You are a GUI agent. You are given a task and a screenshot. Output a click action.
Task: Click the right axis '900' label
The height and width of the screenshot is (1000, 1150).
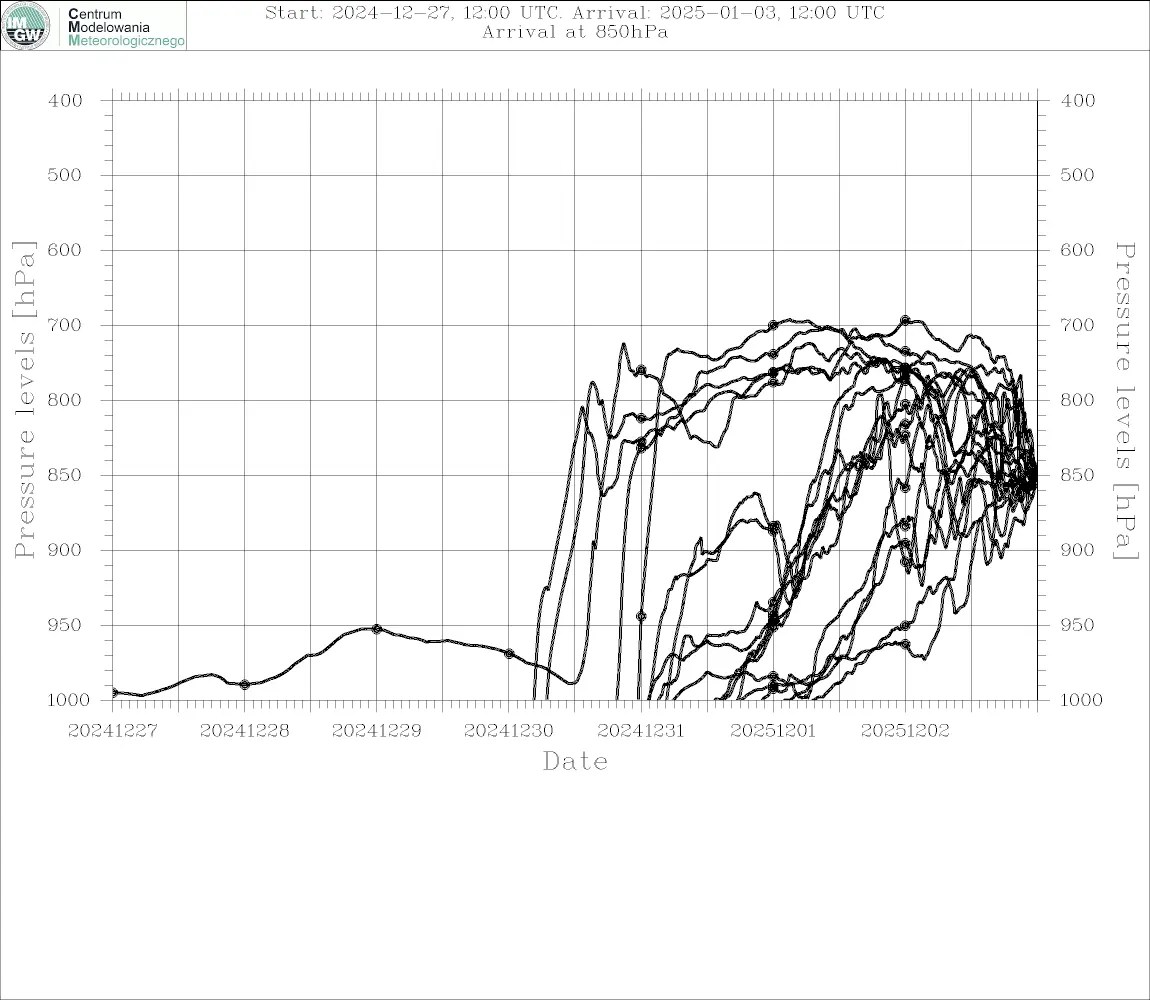point(1077,550)
